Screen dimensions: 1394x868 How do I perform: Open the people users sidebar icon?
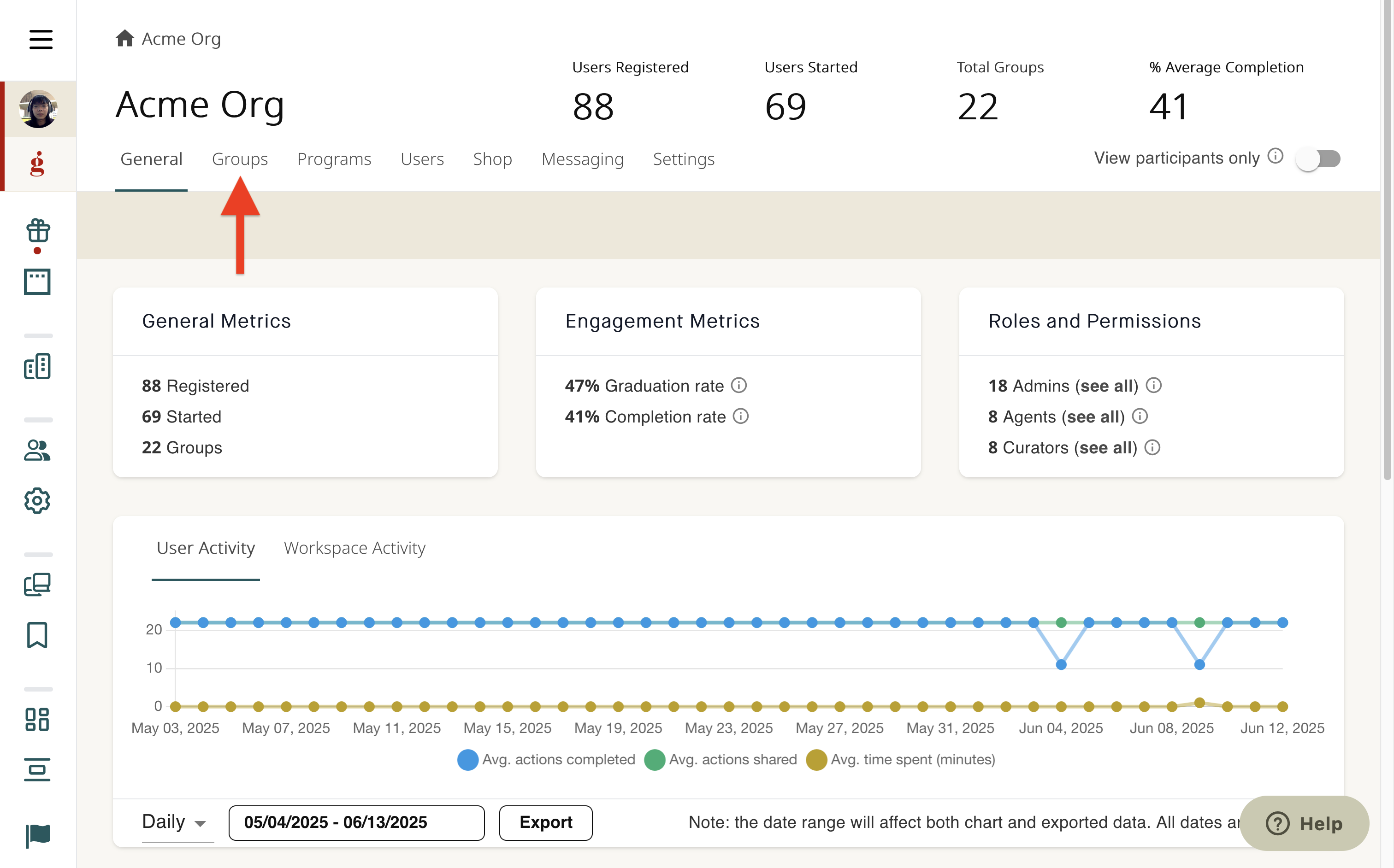(37, 450)
